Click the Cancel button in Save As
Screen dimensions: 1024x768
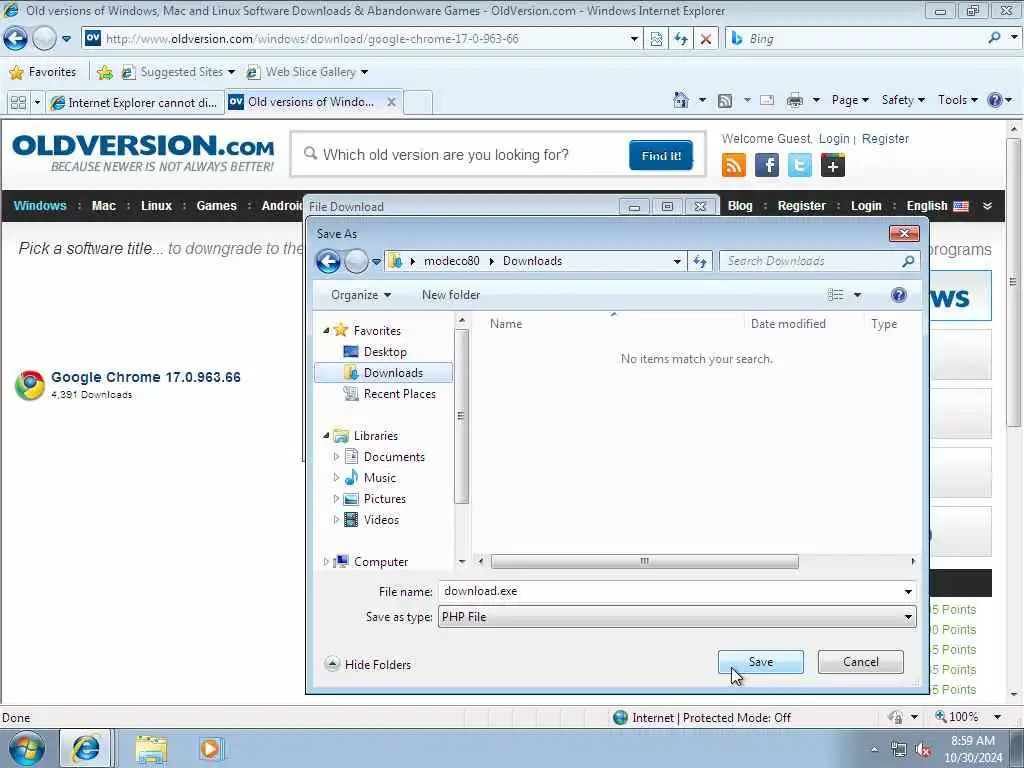point(861,662)
